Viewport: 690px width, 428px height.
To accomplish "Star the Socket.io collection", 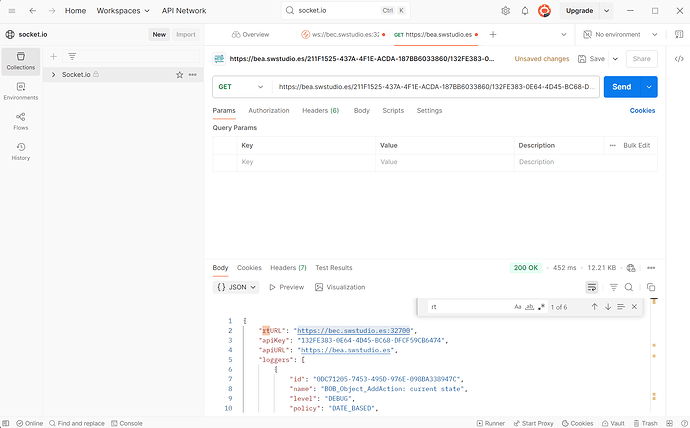I will tap(180, 75).
